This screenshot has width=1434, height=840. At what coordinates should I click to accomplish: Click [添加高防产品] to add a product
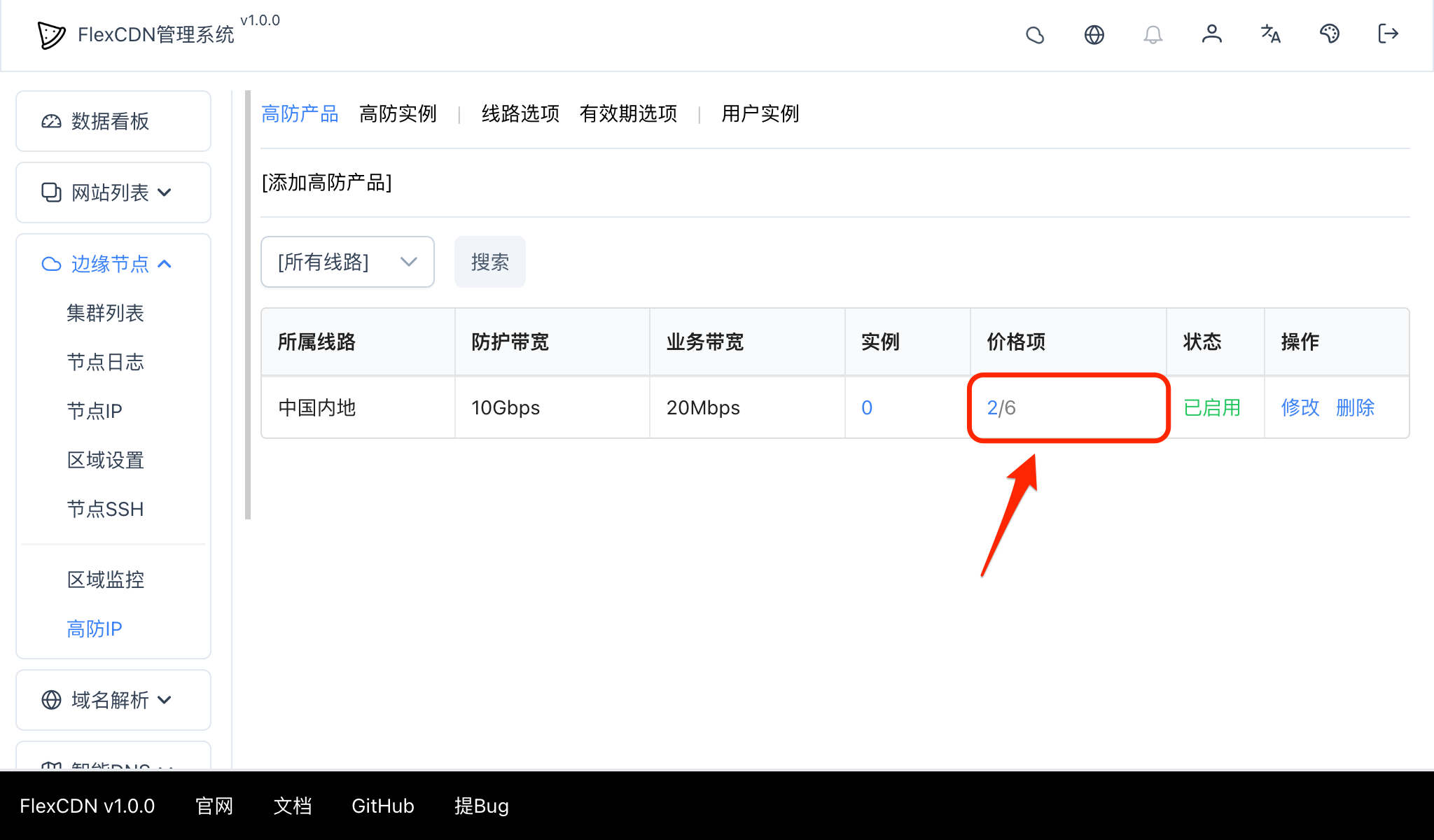point(326,183)
